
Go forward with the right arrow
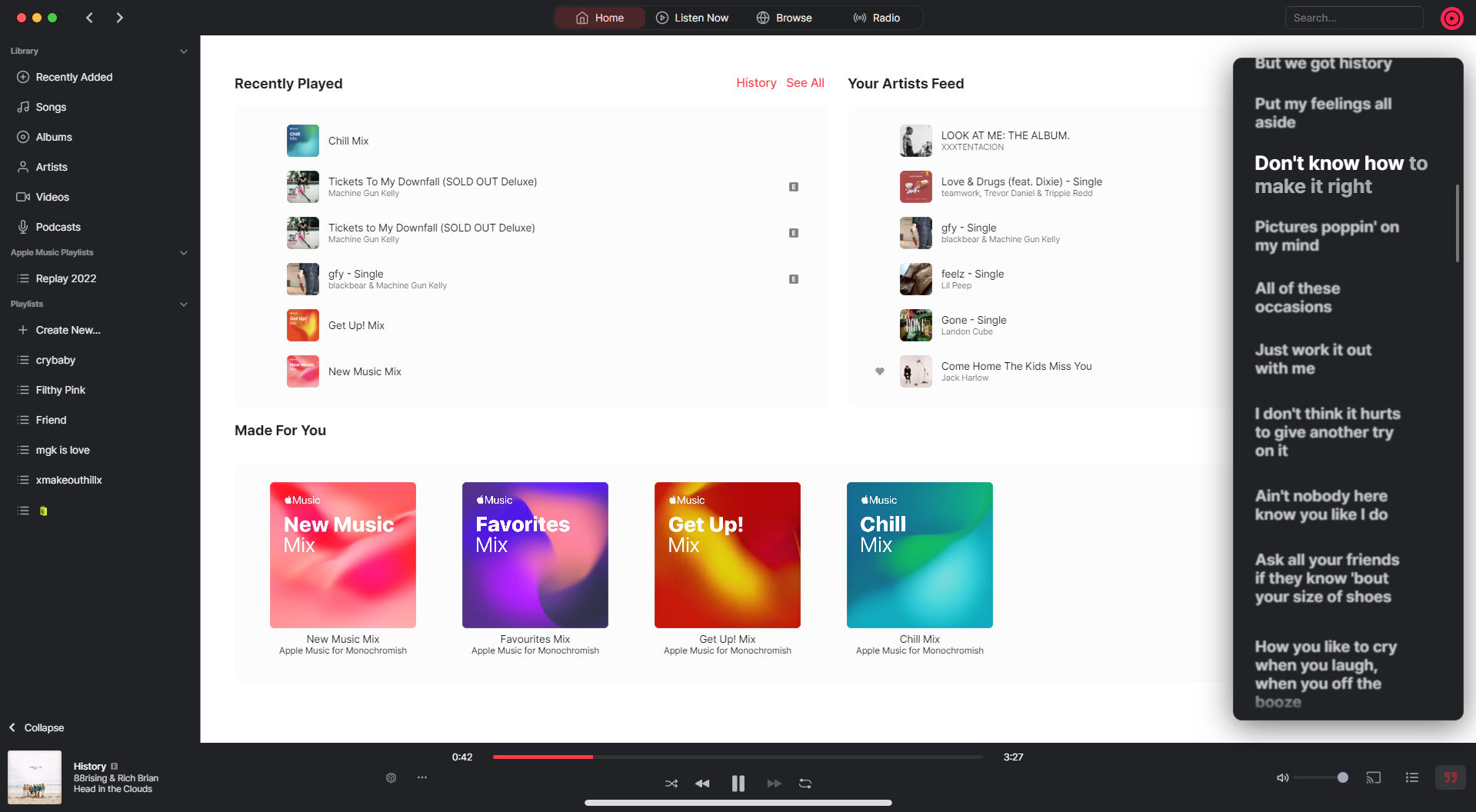coord(119,18)
